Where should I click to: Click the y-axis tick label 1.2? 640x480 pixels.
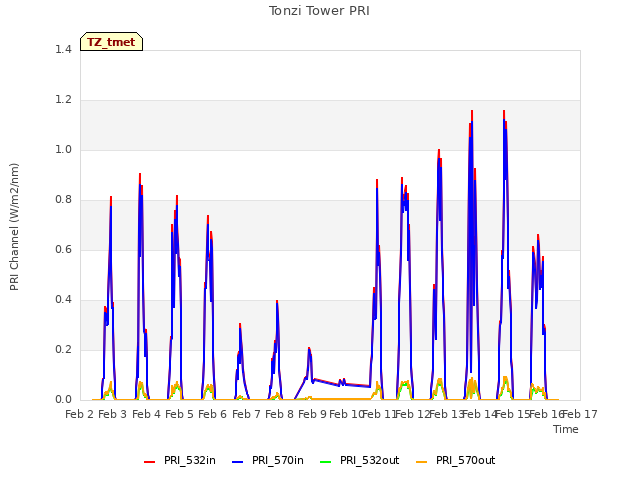click(x=63, y=100)
